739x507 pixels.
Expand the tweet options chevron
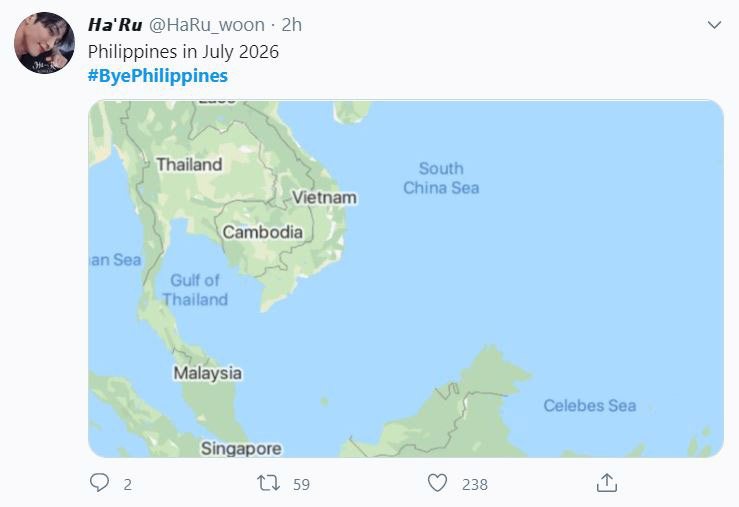coord(713,24)
